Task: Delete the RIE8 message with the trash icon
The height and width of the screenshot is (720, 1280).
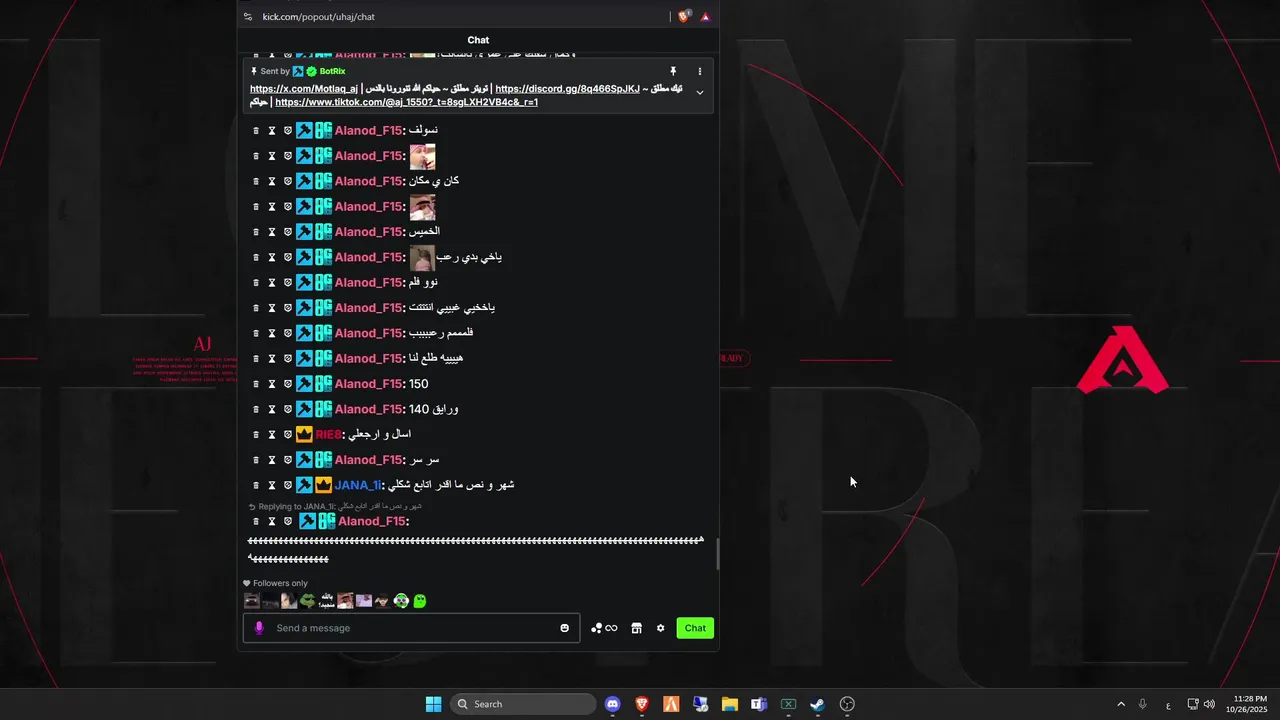Action: click(256, 434)
